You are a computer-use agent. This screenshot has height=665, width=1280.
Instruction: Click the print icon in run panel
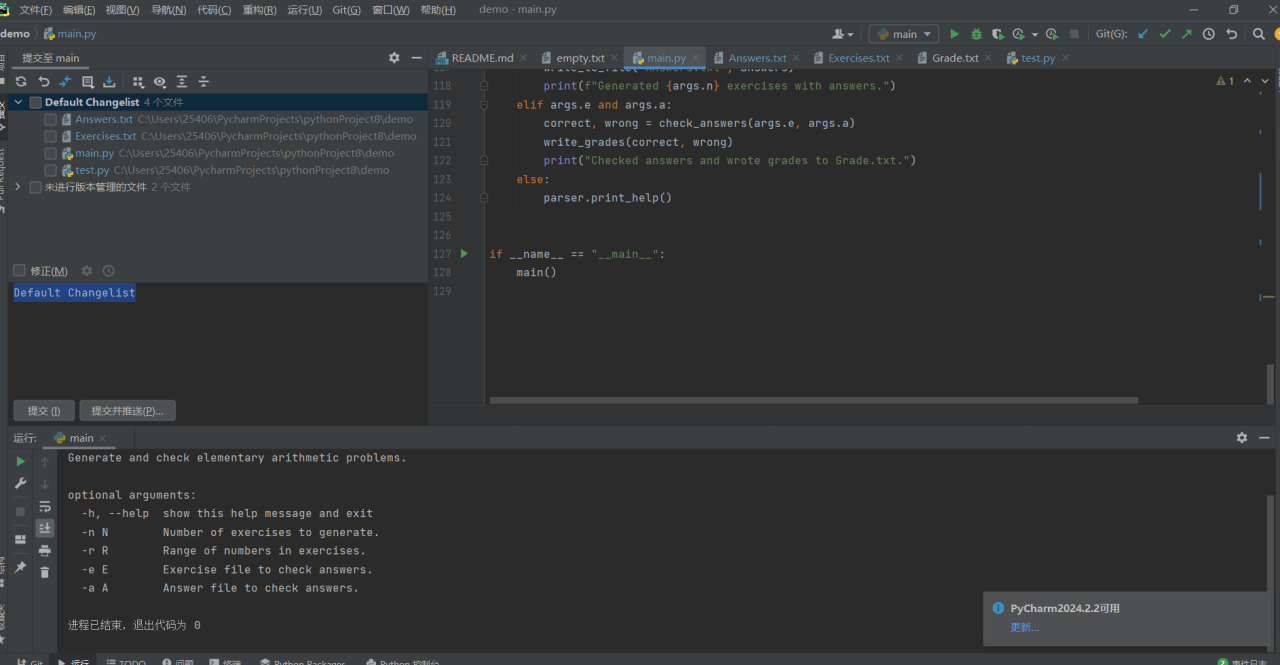pyautogui.click(x=45, y=550)
